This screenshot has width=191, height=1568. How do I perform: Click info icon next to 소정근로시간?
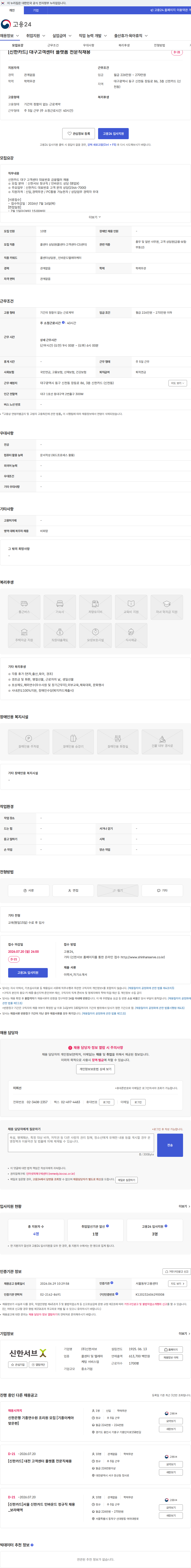click(63, 323)
